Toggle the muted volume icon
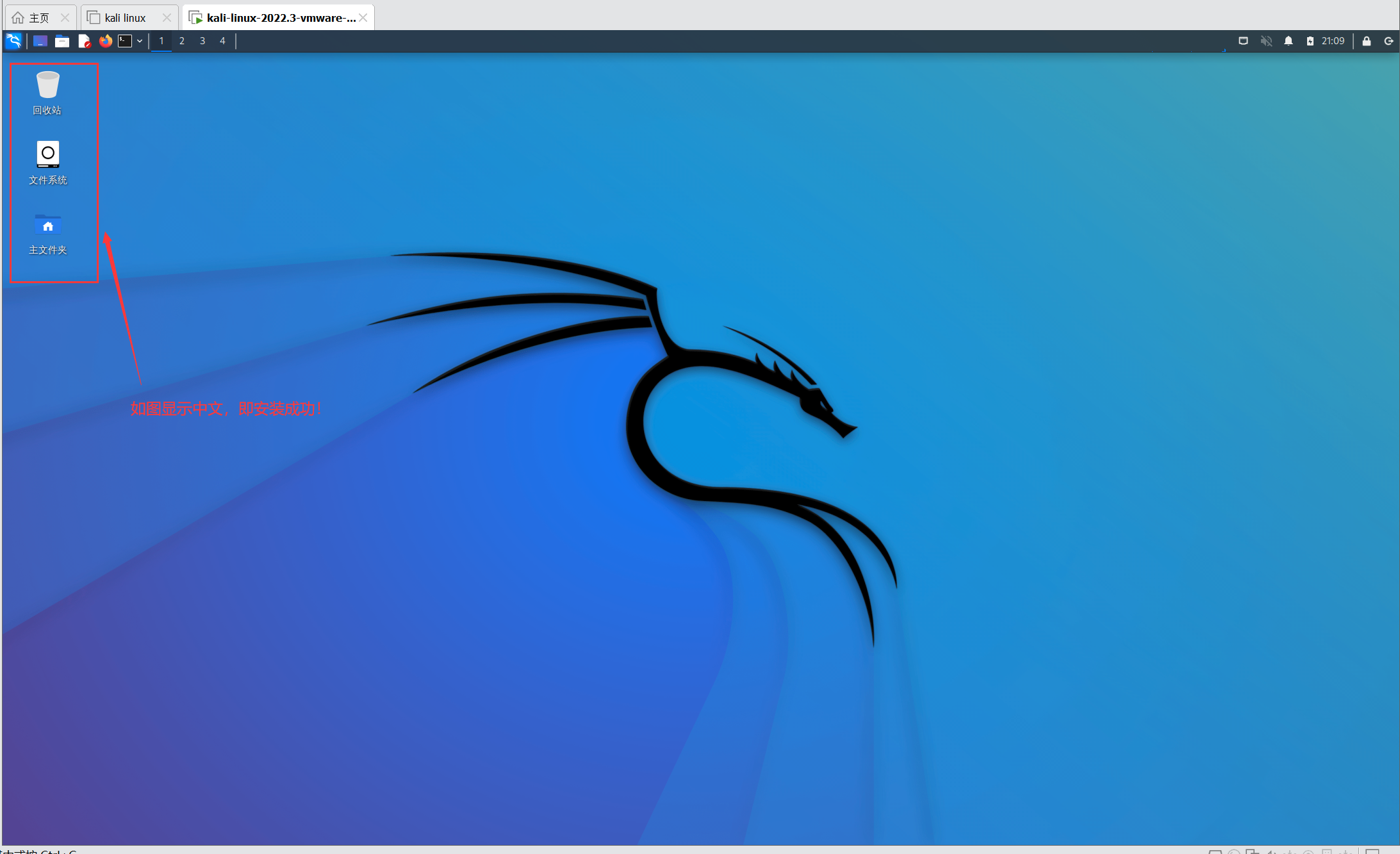The image size is (1400, 854). [x=1266, y=41]
